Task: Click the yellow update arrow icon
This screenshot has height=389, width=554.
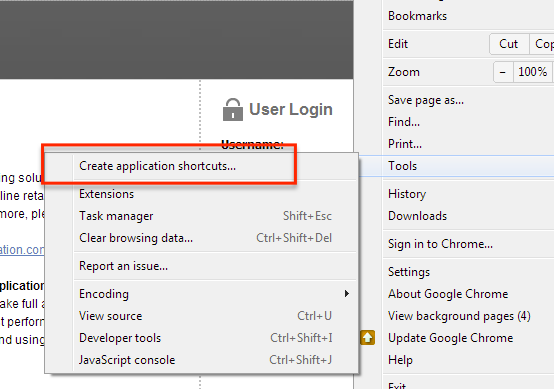Action: click(x=367, y=338)
